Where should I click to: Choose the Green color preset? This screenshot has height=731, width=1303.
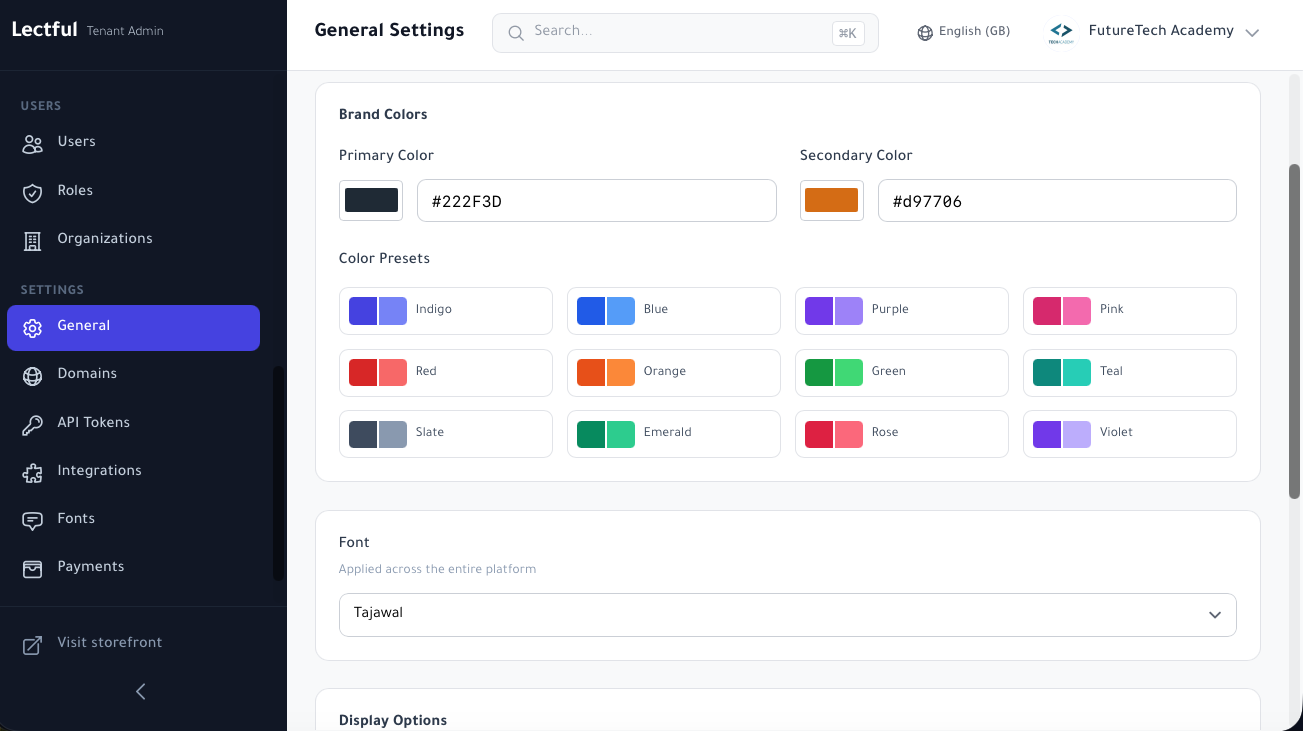pyautogui.click(x=902, y=372)
